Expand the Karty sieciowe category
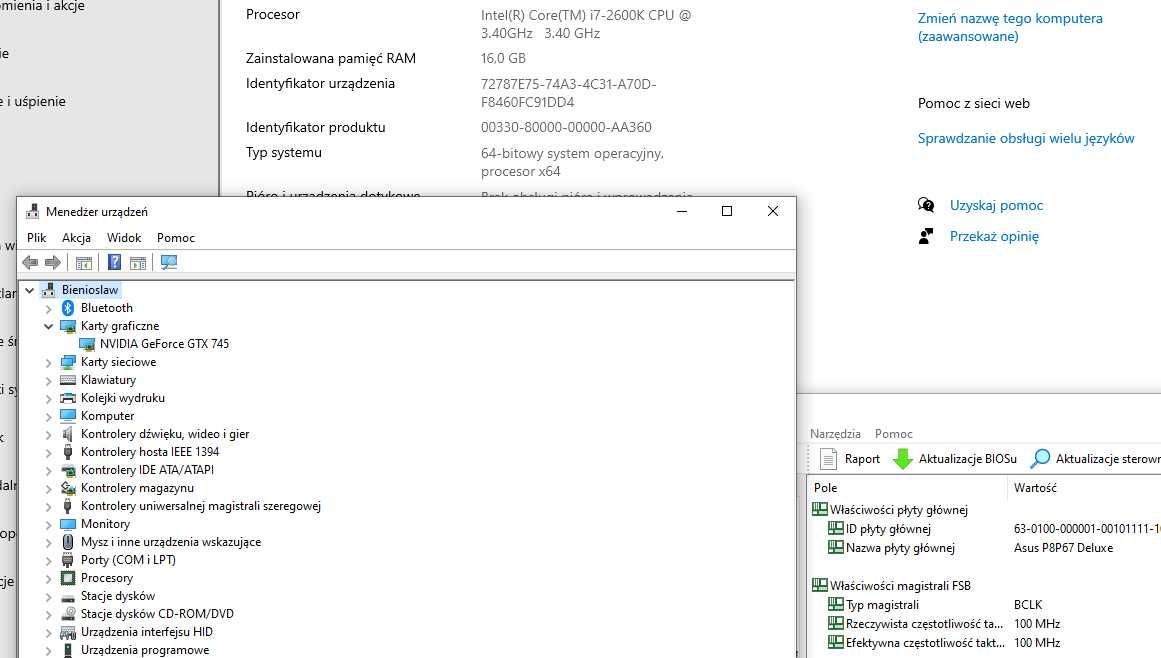Viewport: 1161px width, 658px height. [x=49, y=362]
